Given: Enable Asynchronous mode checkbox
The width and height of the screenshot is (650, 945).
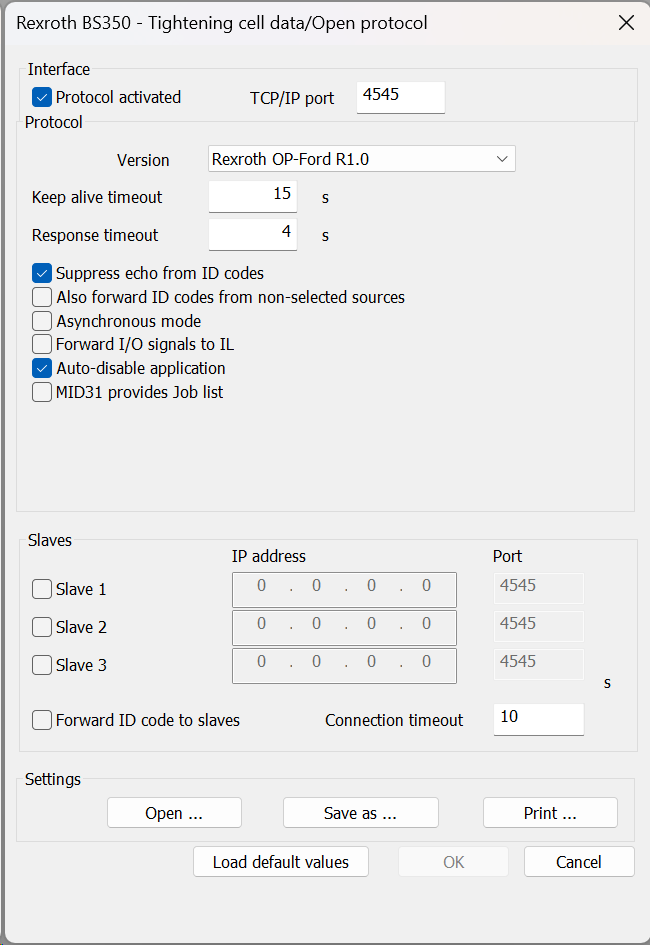Looking at the screenshot, I should click(x=42, y=321).
